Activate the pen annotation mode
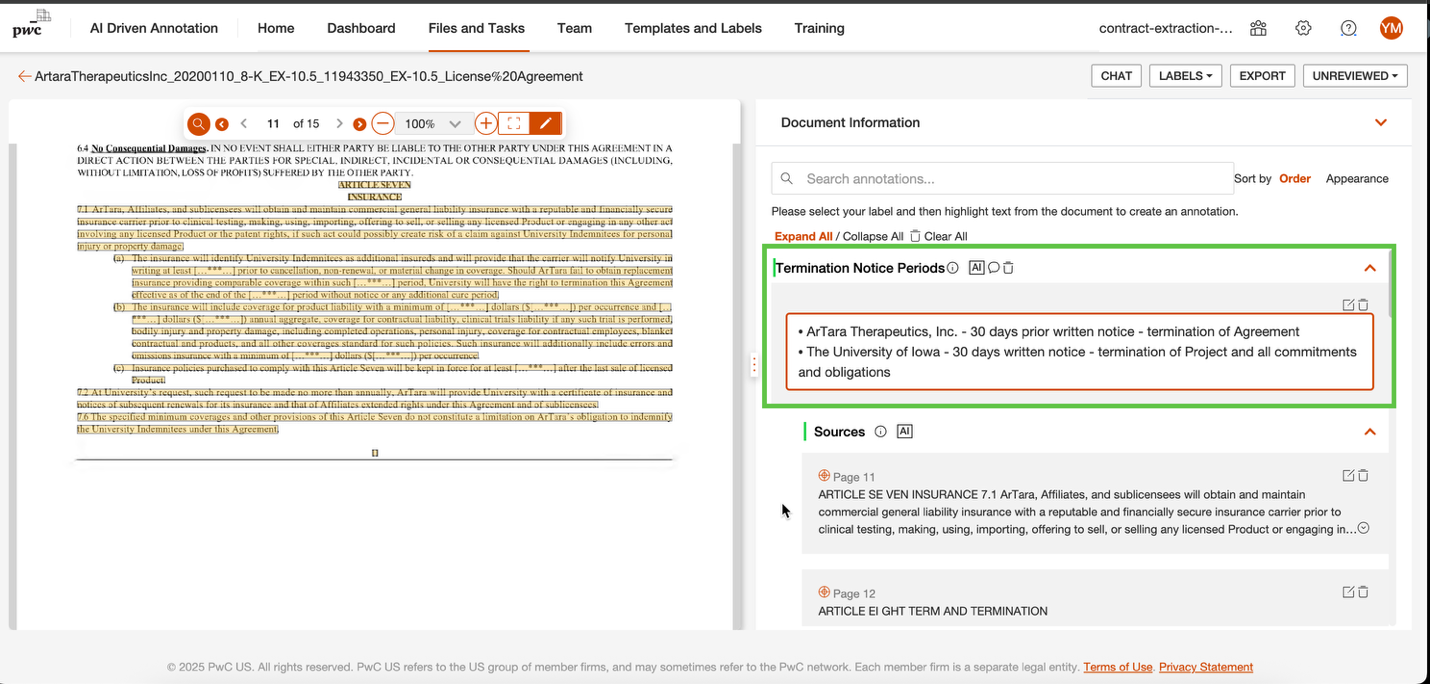 coord(545,123)
